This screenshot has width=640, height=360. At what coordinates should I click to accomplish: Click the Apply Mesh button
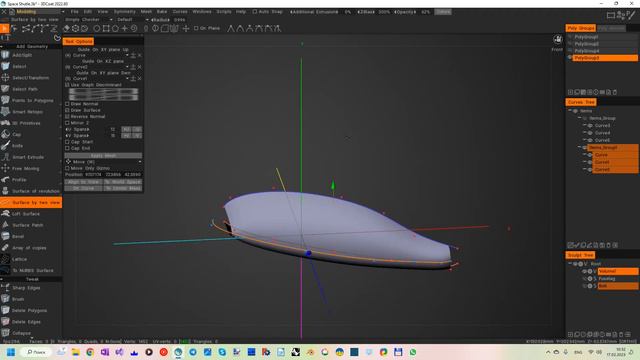103,156
